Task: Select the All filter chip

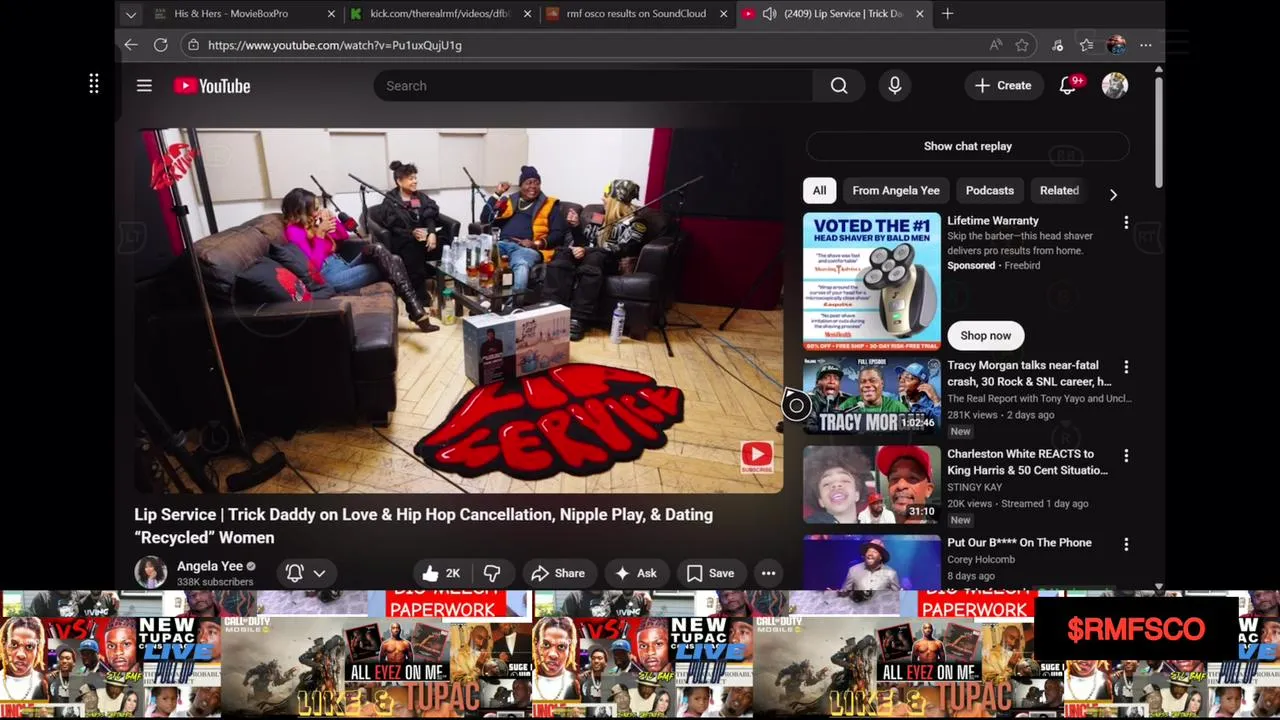Action: 819,190
